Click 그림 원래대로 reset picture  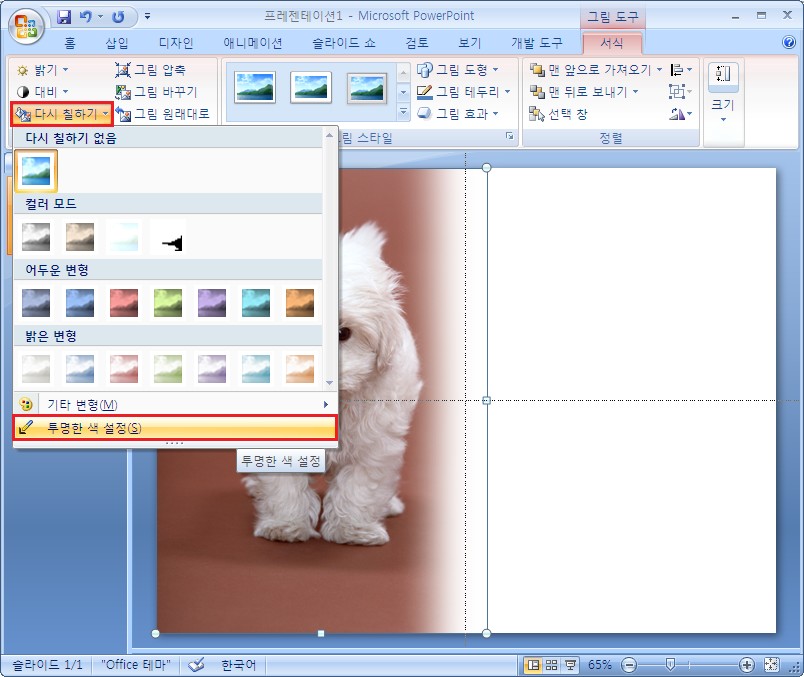163,114
